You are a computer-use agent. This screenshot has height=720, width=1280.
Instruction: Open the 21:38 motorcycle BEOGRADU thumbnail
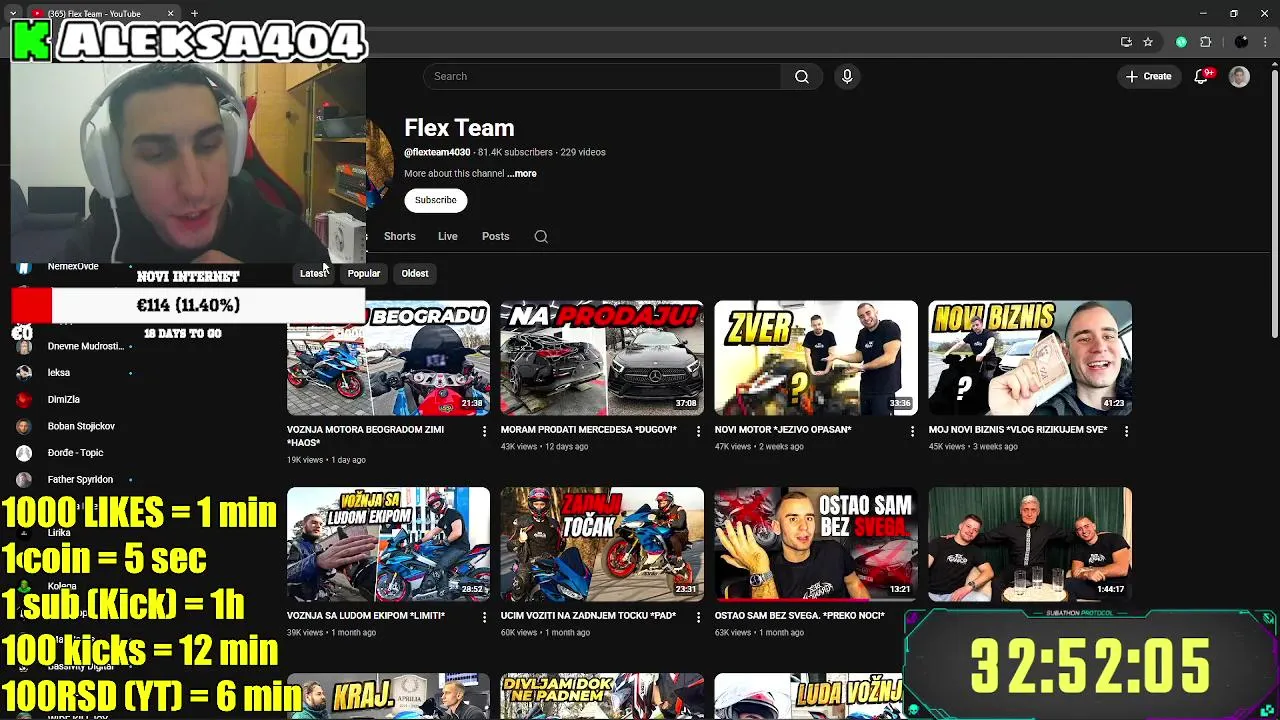tap(388, 358)
